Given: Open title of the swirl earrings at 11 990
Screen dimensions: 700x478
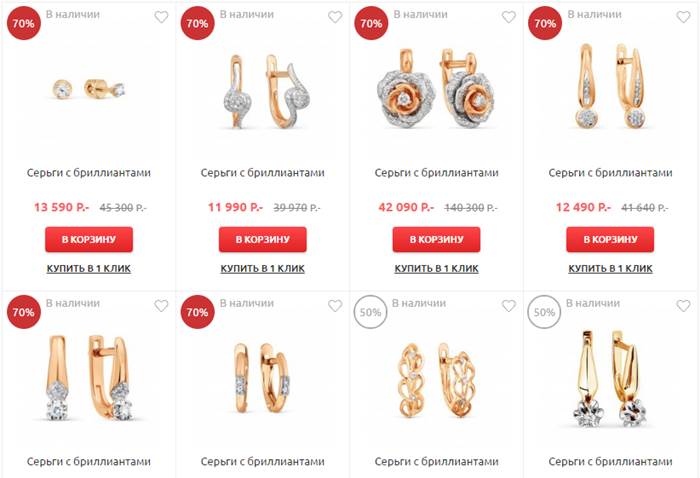Looking at the screenshot, I should click(x=262, y=173).
